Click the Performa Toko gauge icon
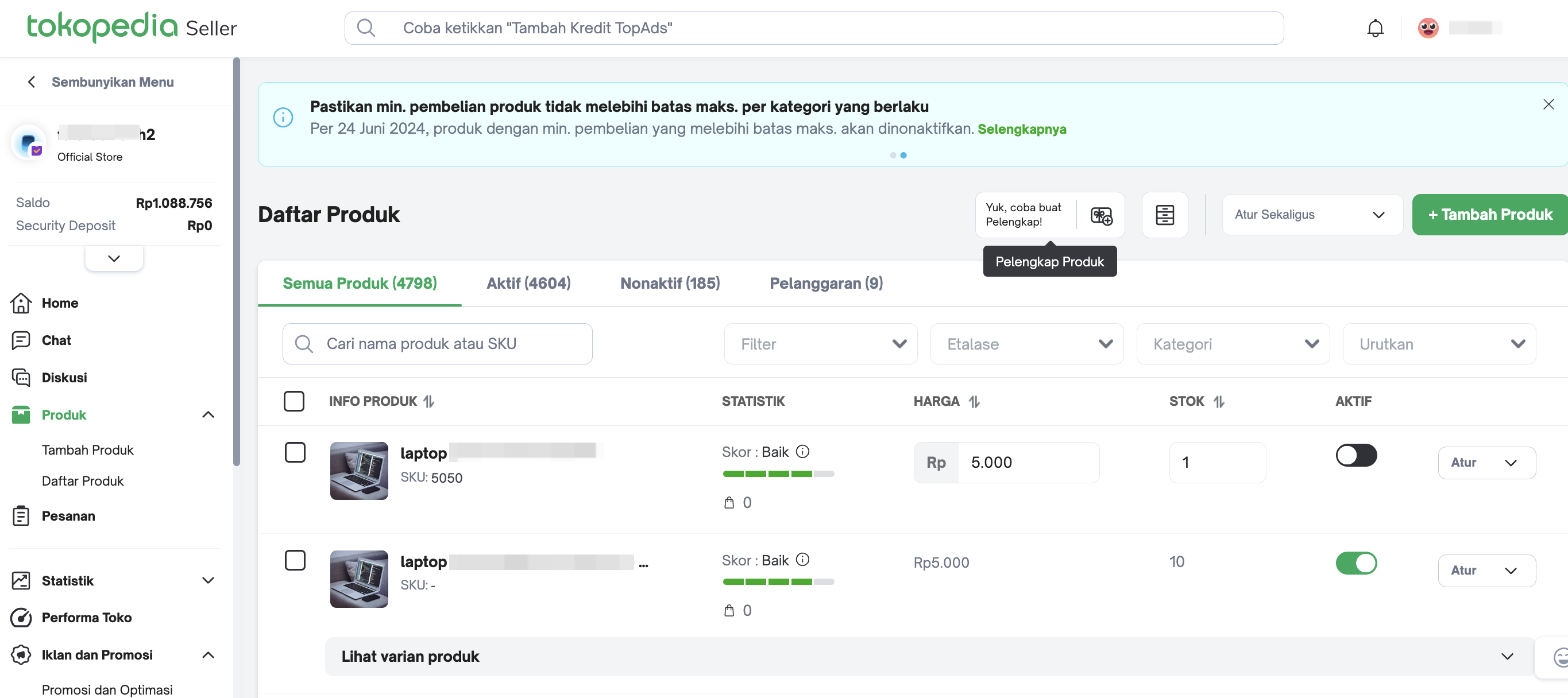The image size is (1568, 698). pos(21,617)
